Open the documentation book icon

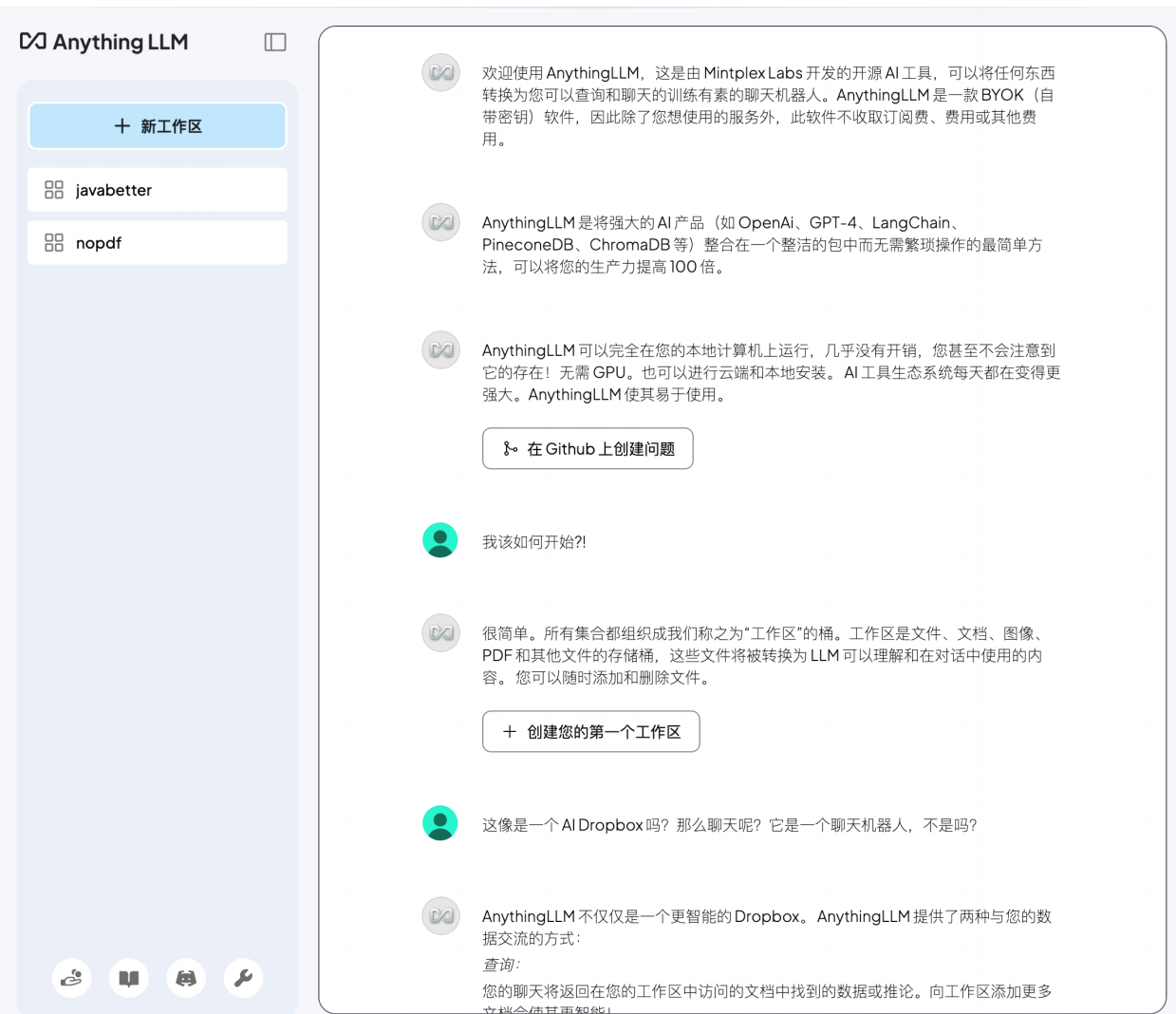(x=129, y=978)
